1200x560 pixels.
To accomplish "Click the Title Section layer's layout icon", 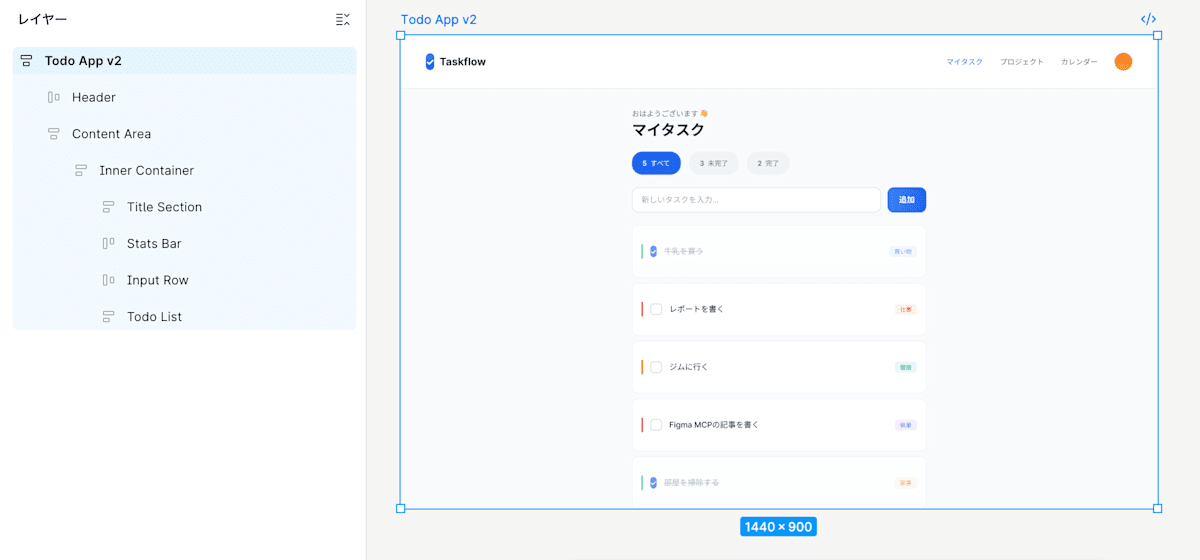I will coord(108,207).
